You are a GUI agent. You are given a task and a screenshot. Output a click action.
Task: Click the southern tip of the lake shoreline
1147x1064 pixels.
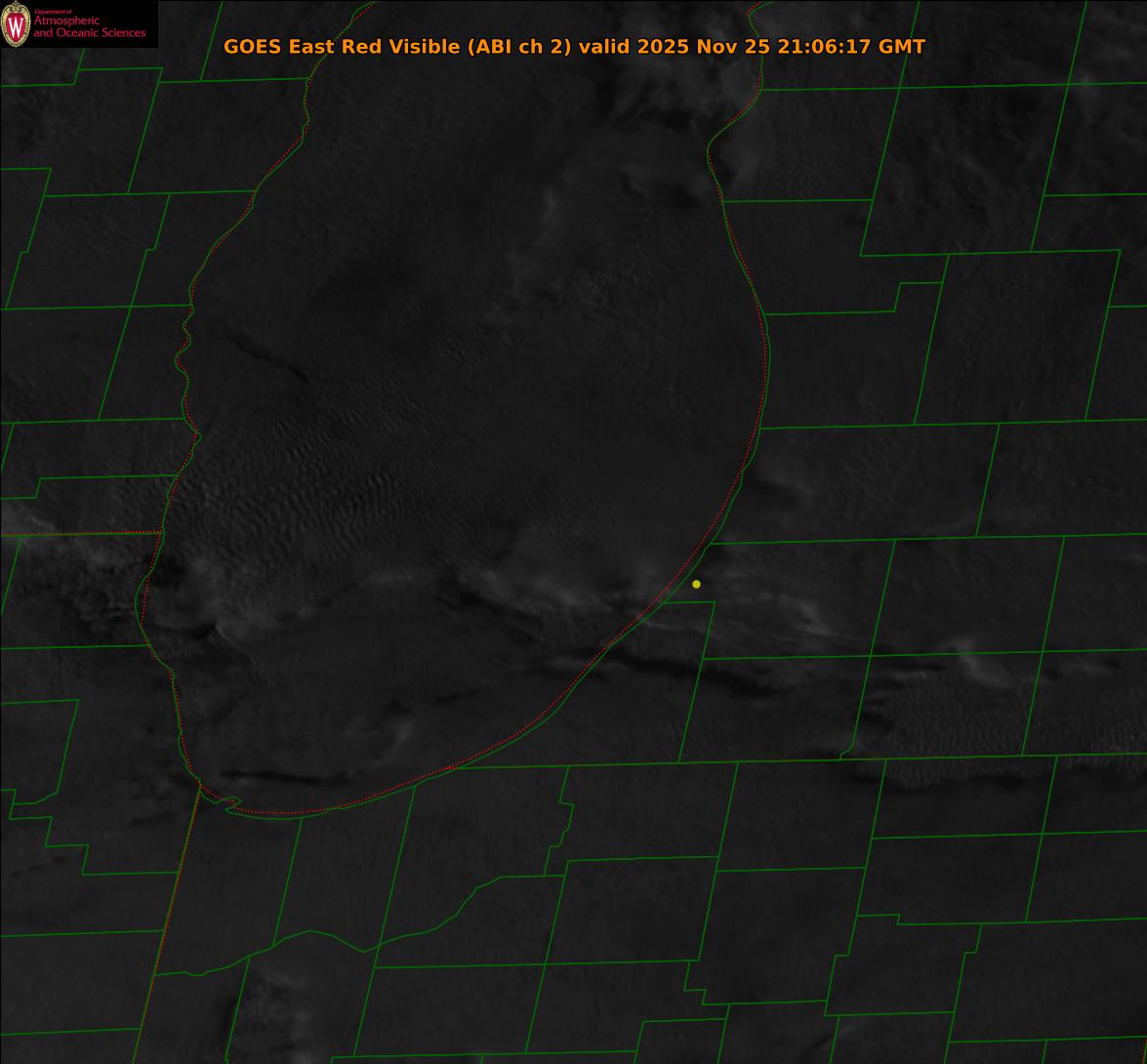pos(283,812)
